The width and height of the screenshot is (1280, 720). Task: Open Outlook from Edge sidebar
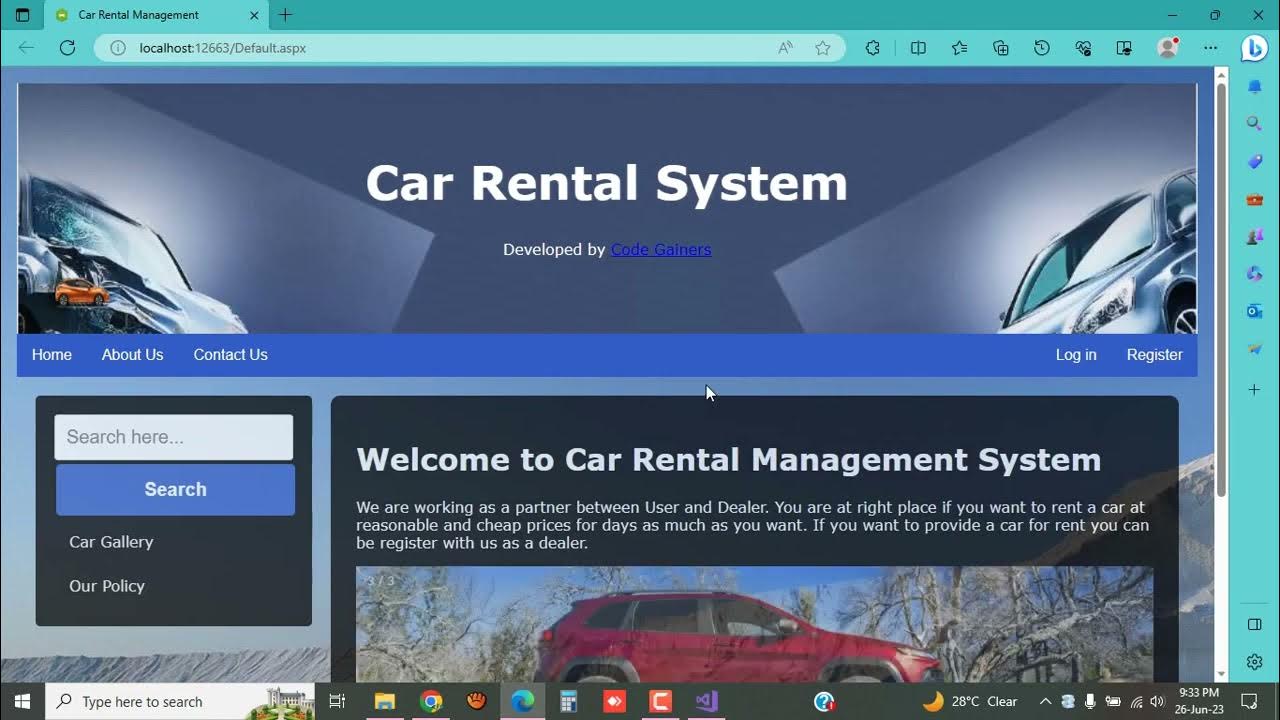(1254, 311)
